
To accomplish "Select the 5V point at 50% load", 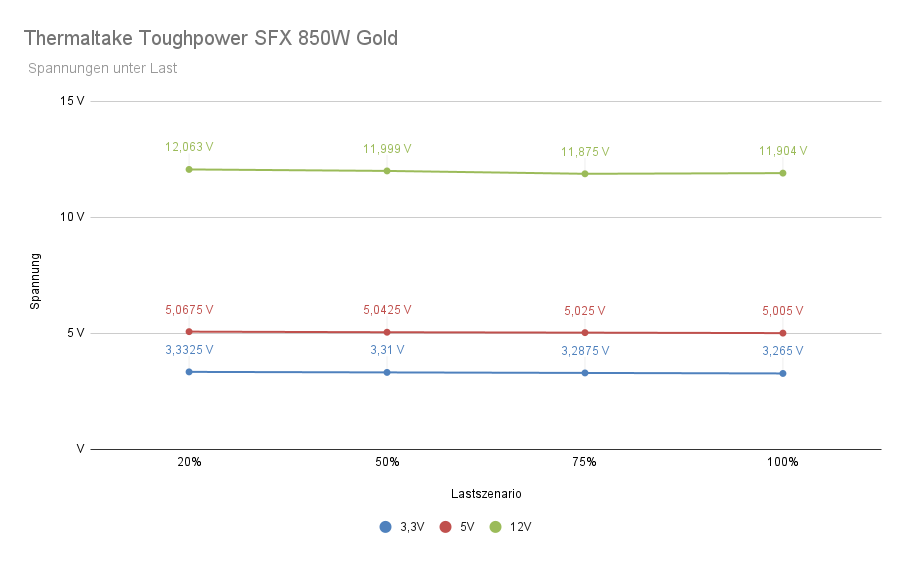I will (x=387, y=332).
